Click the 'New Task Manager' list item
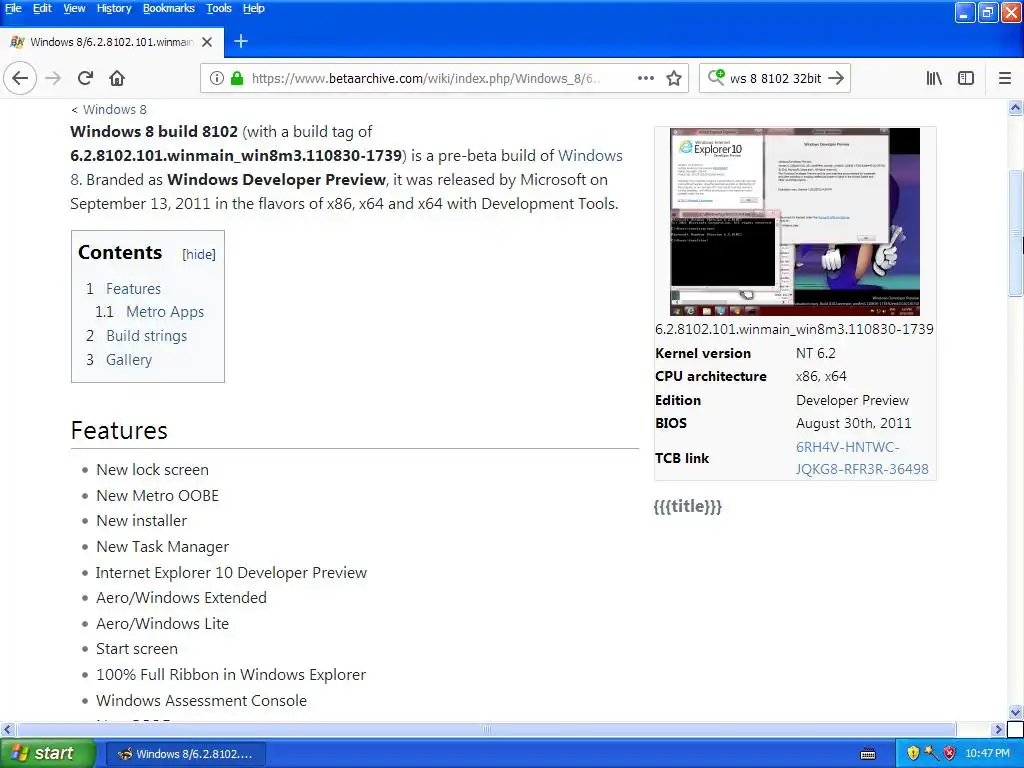 click(x=163, y=547)
